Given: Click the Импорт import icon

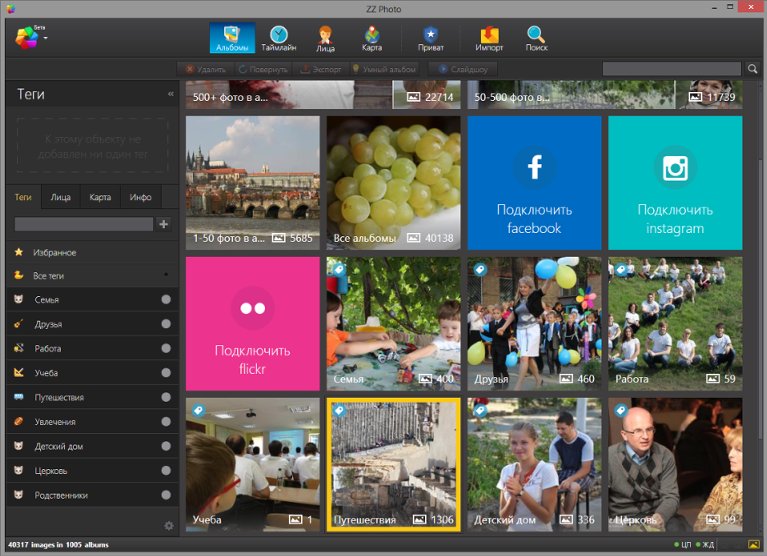Looking at the screenshot, I should coord(489,38).
